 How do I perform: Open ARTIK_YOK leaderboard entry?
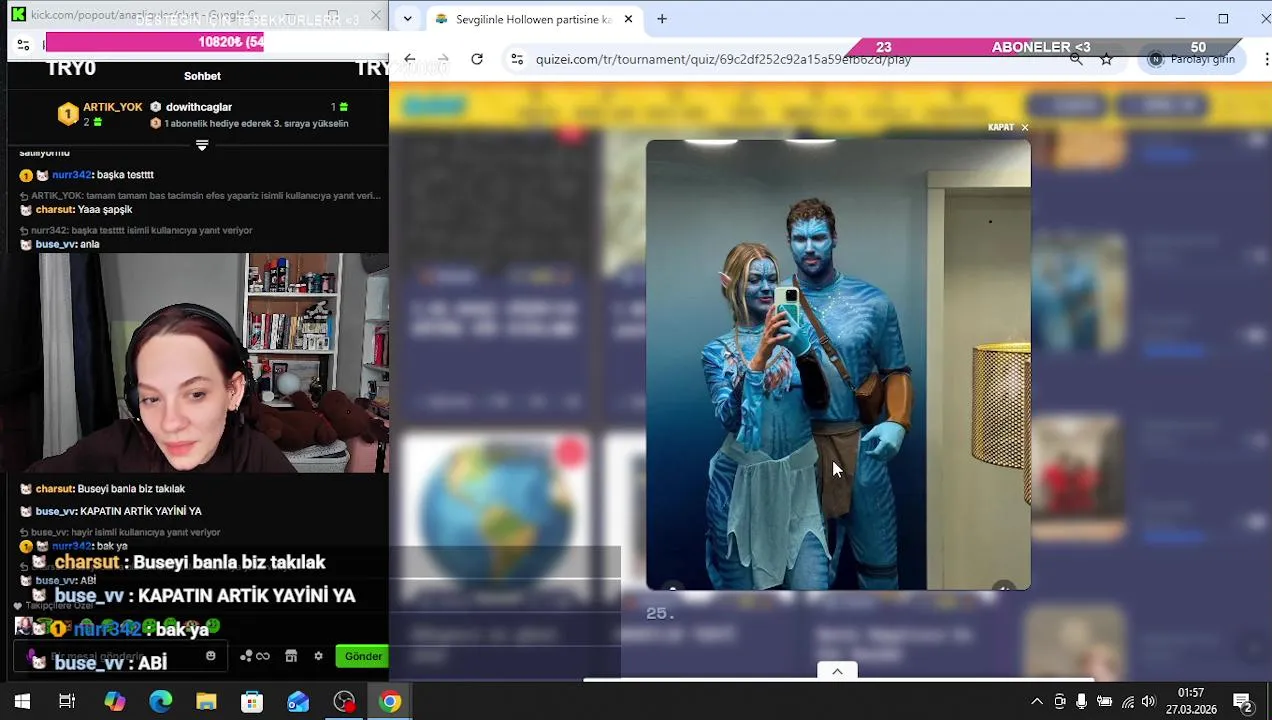[x=100, y=114]
